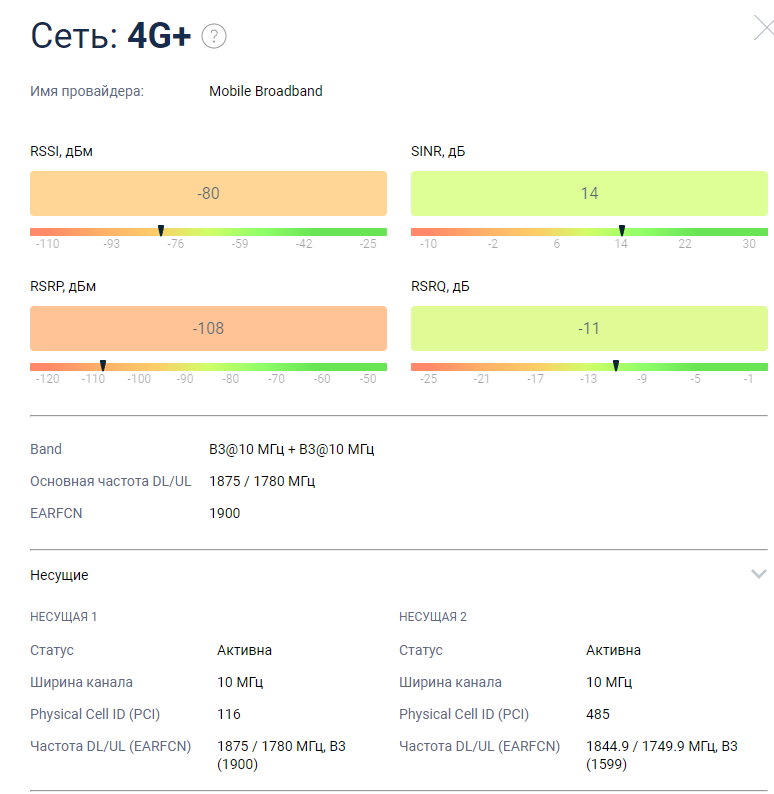The width and height of the screenshot is (774, 794).
Task: Click the НЕСУЩАЯ 2 heading
Action: click(x=433, y=617)
